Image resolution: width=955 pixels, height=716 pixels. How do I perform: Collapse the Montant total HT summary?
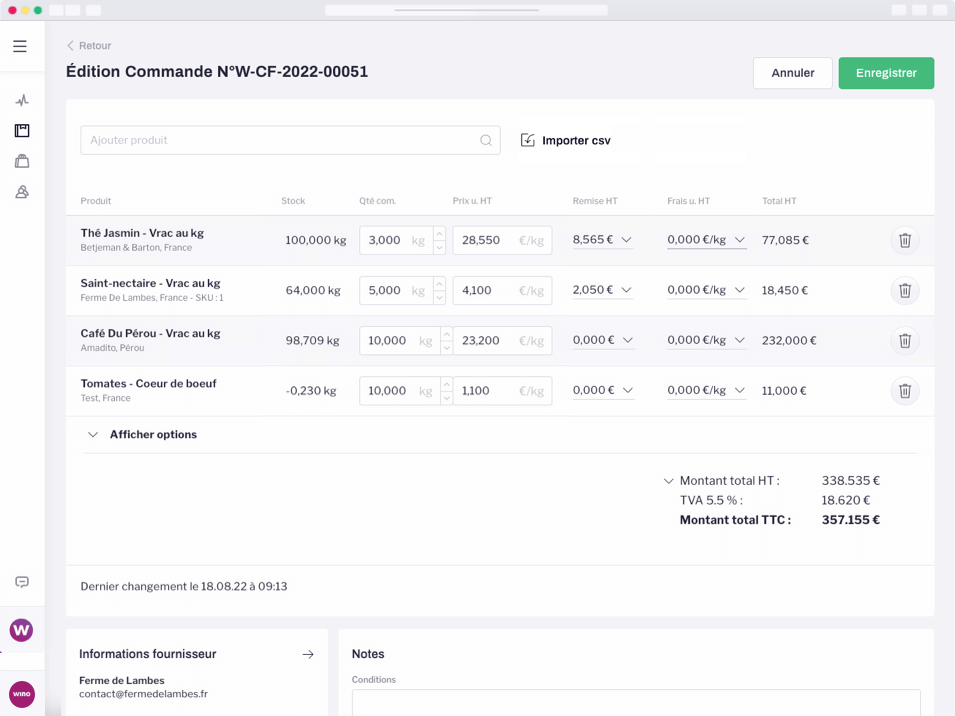pos(669,481)
